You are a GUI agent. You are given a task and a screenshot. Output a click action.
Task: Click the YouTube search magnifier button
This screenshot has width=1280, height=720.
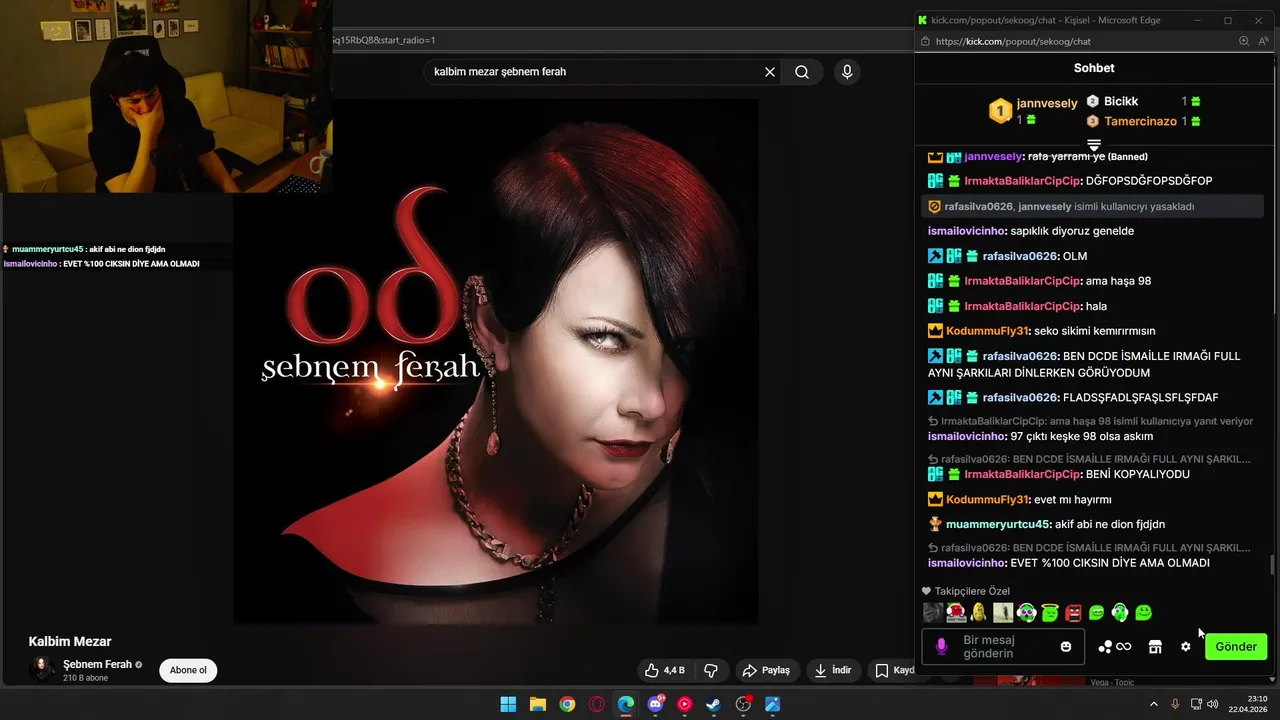pyautogui.click(x=802, y=72)
